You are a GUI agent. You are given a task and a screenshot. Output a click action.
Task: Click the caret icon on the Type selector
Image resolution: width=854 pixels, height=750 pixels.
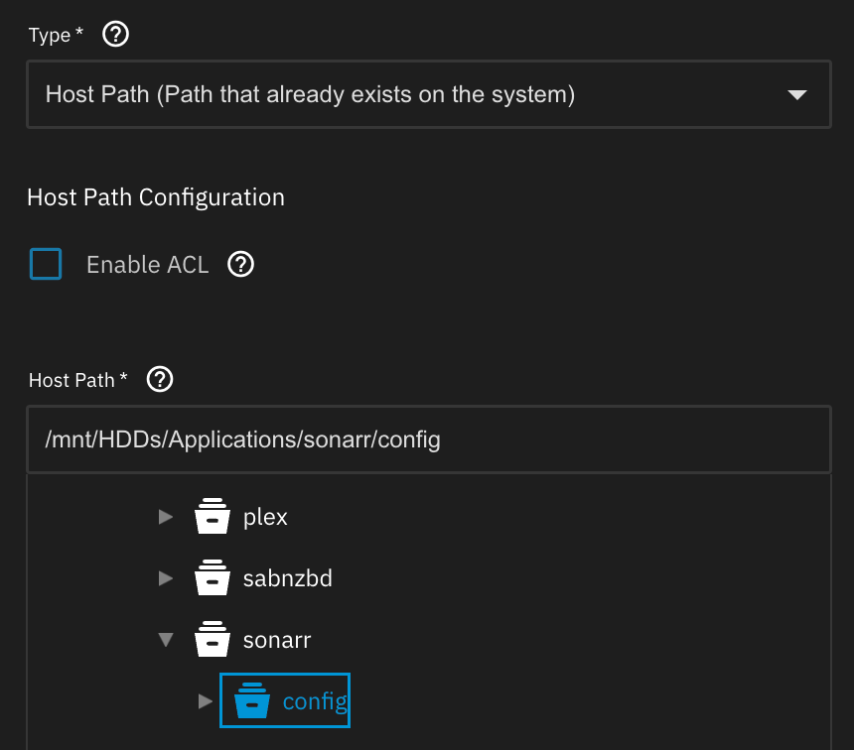[x=797, y=94]
